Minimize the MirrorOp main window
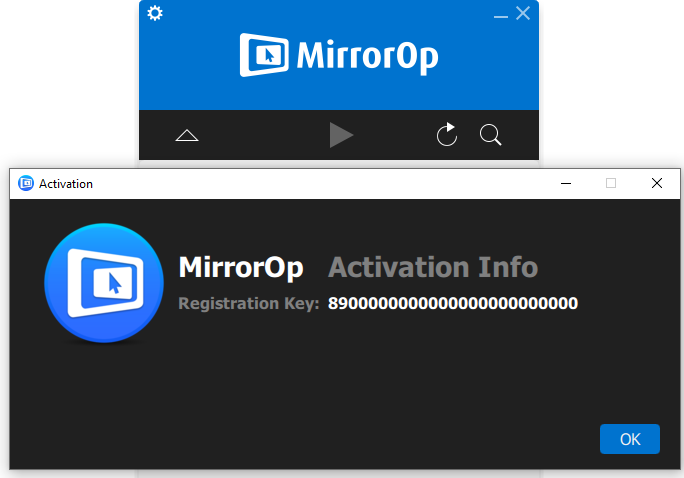 (500, 16)
